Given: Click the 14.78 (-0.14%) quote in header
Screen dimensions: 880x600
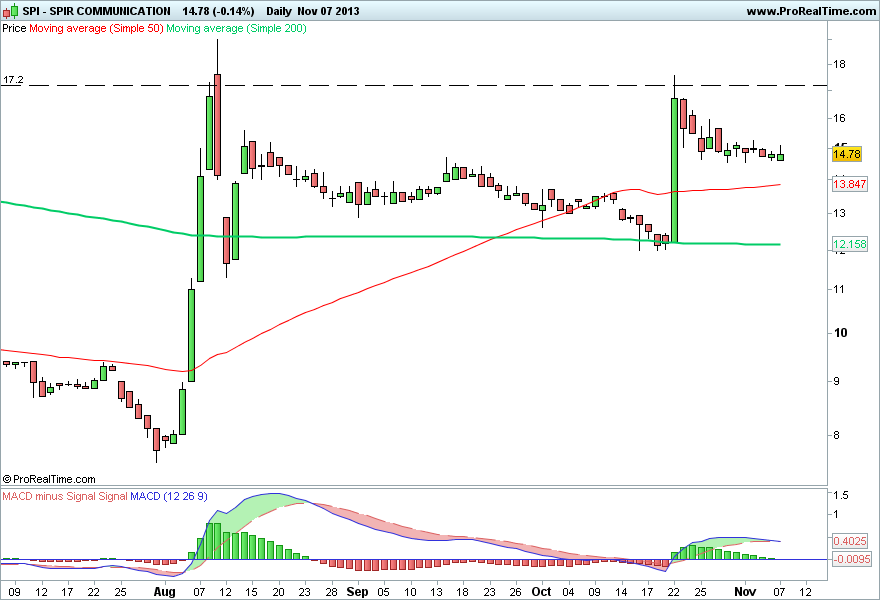Looking at the screenshot, I should [218, 11].
